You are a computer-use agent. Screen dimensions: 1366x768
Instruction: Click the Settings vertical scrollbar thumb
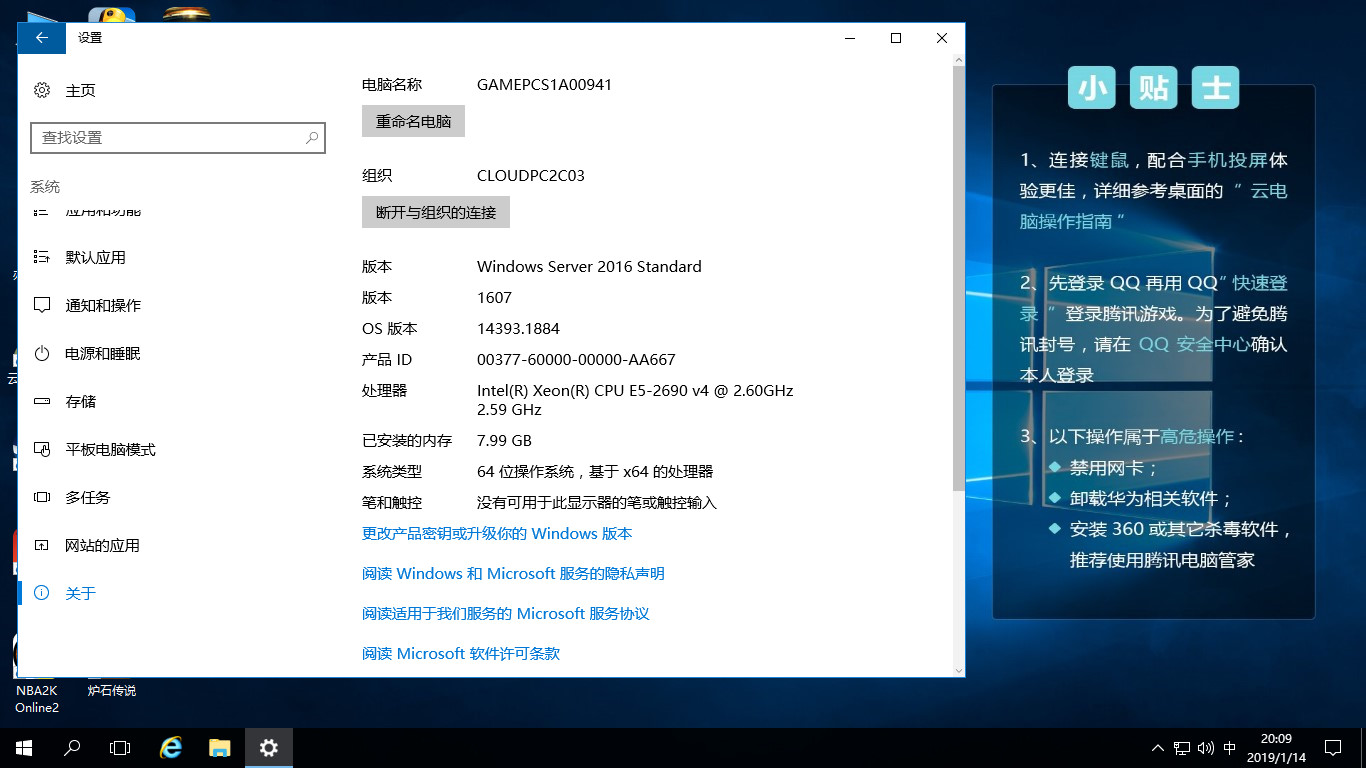[959, 280]
